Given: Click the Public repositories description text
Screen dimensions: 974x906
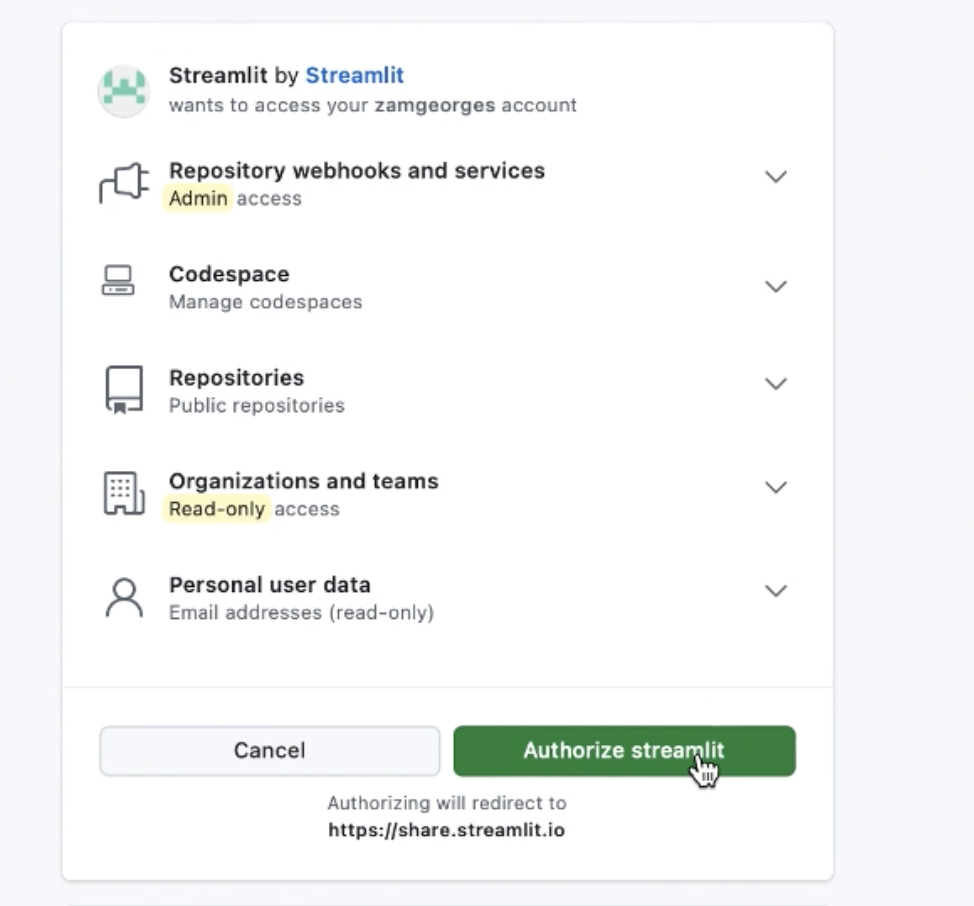Looking at the screenshot, I should click(258, 405).
